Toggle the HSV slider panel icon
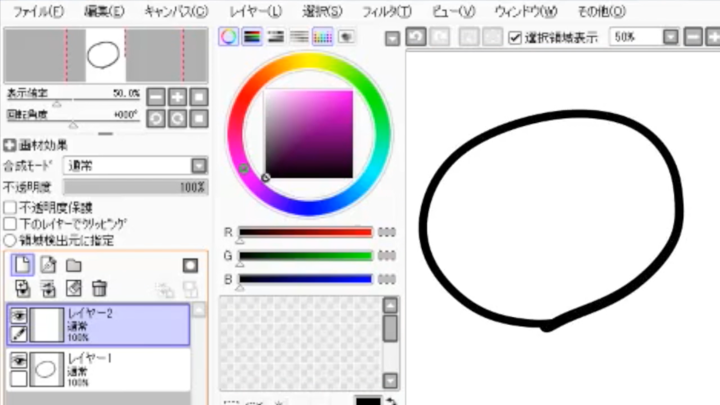The height and width of the screenshot is (405, 720). pos(276,37)
